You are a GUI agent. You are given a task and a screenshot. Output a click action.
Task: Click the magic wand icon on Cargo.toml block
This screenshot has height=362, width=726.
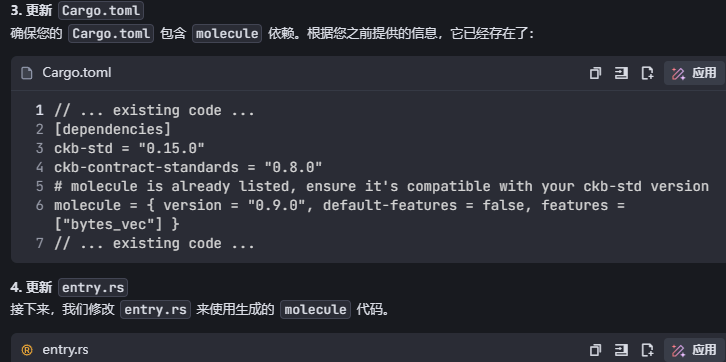(678, 73)
